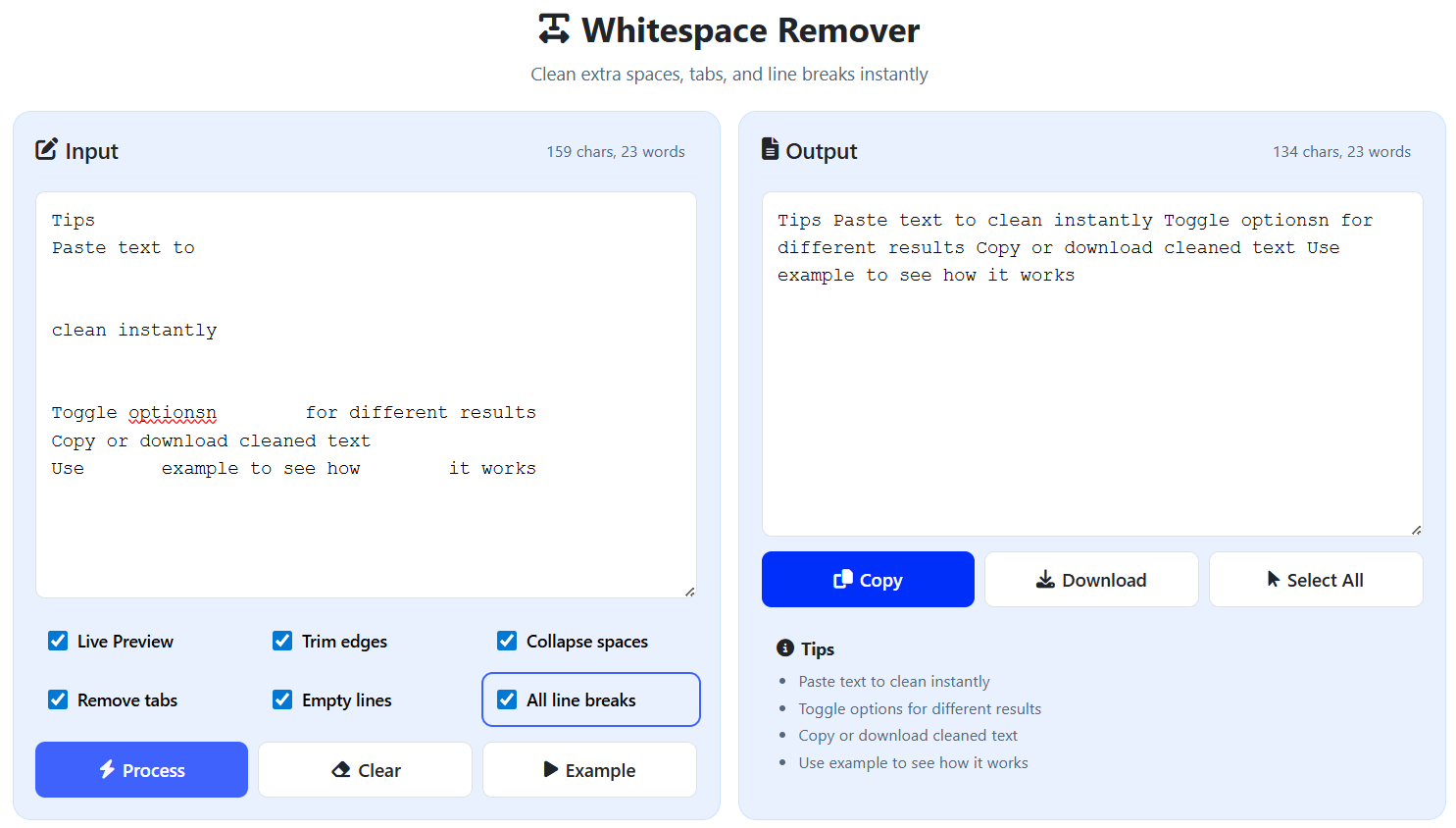
Task: Click the download arrow icon
Action: click(x=1045, y=580)
